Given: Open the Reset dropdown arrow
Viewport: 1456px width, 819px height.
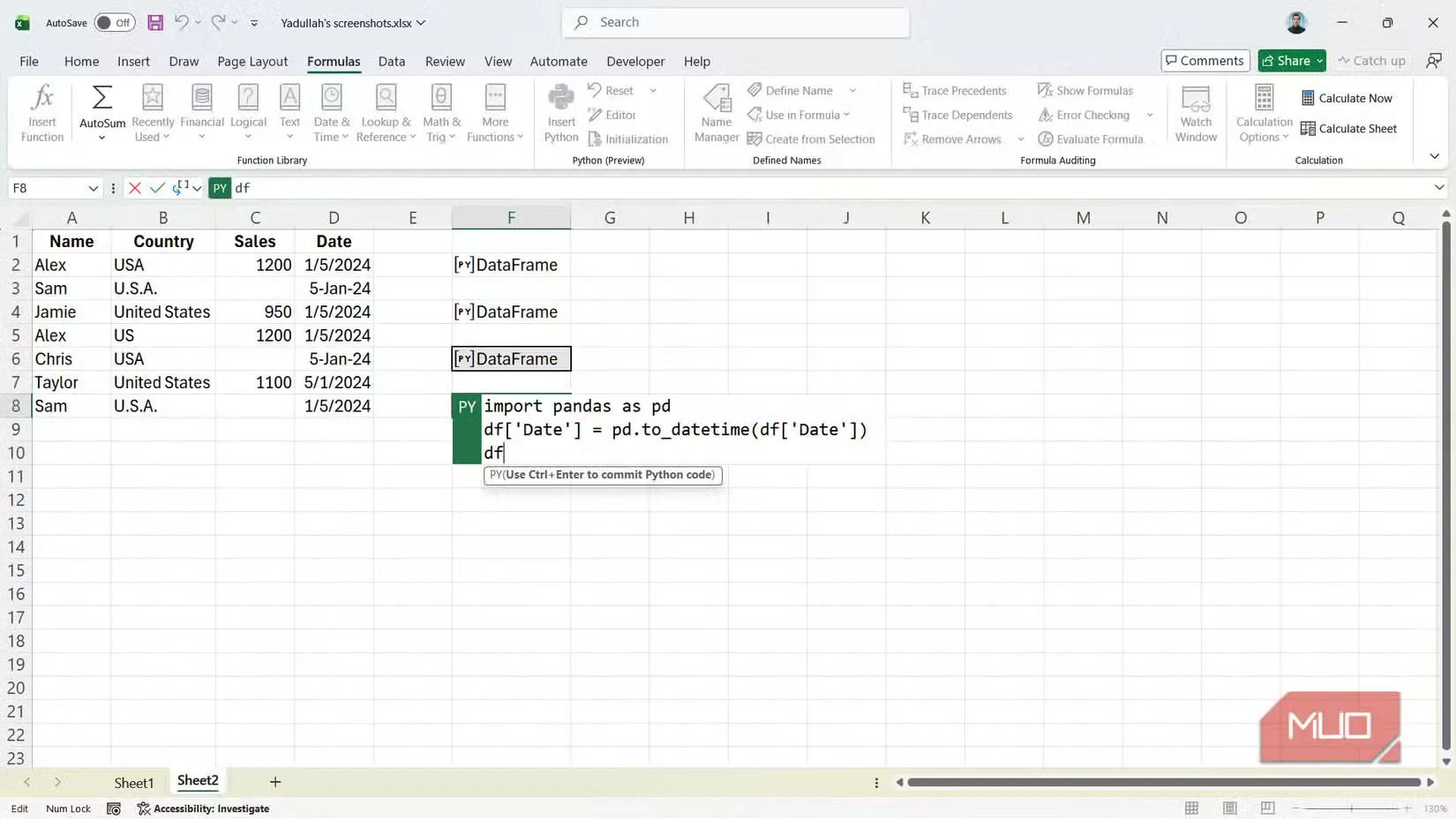Looking at the screenshot, I should (653, 90).
